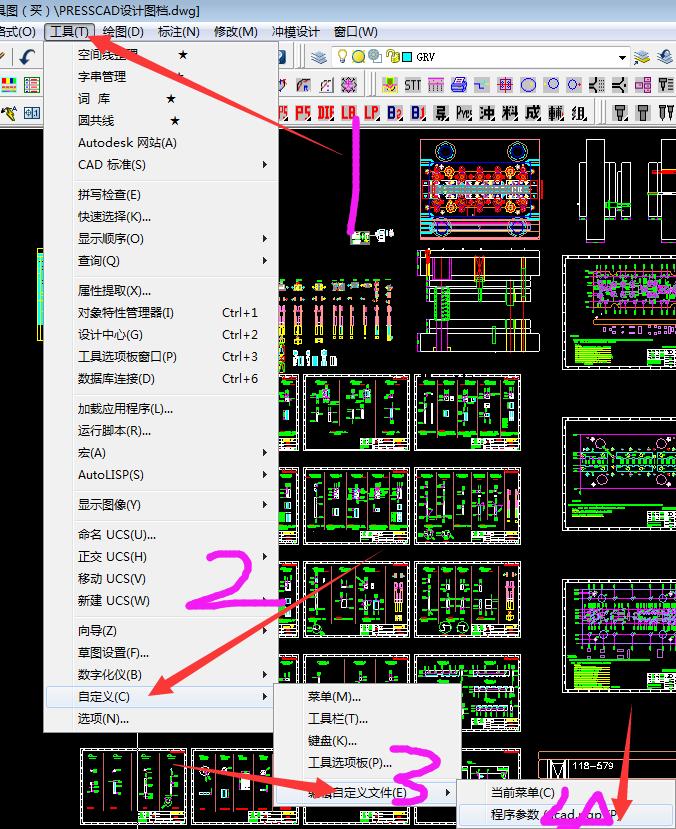The width and height of the screenshot is (676, 829).
Task: Click the red crosshair center-mark icon
Action: (505, 85)
